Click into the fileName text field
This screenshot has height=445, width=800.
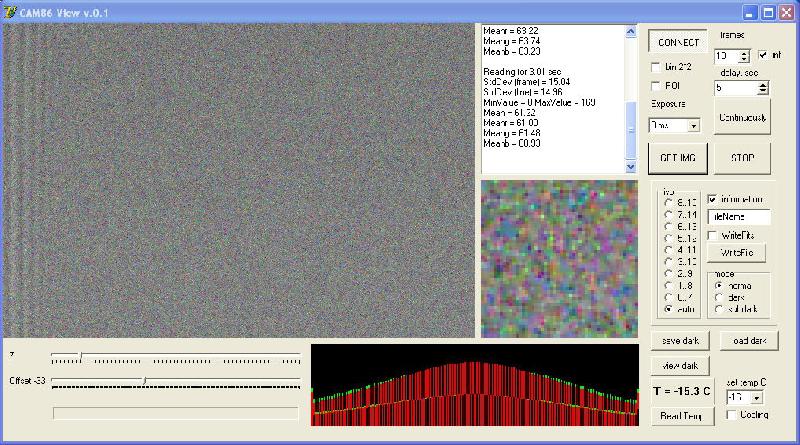coord(739,216)
